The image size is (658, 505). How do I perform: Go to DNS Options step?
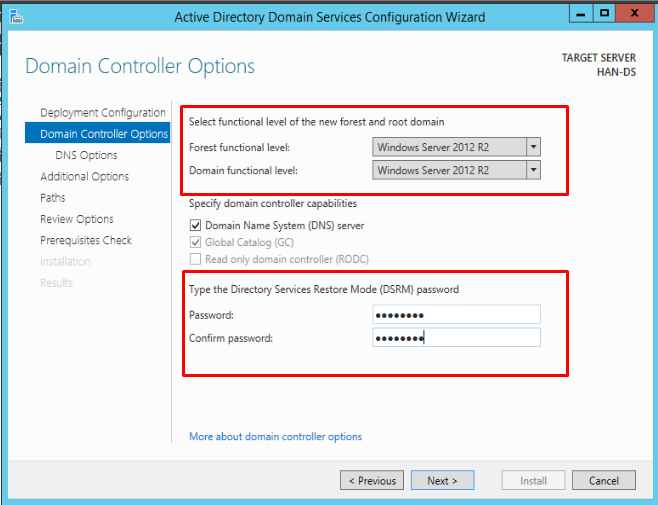pyautogui.click(x=86, y=155)
